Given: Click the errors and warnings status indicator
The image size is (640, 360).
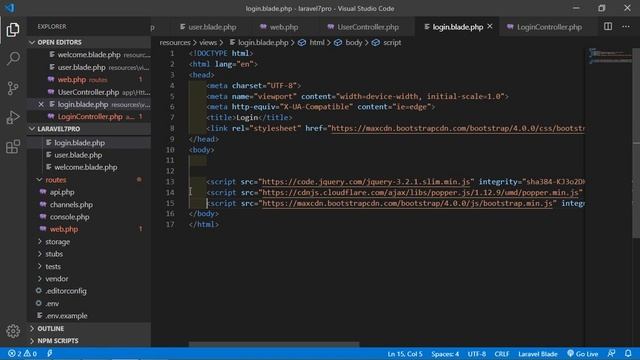Looking at the screenshot, I should point(22,353).
